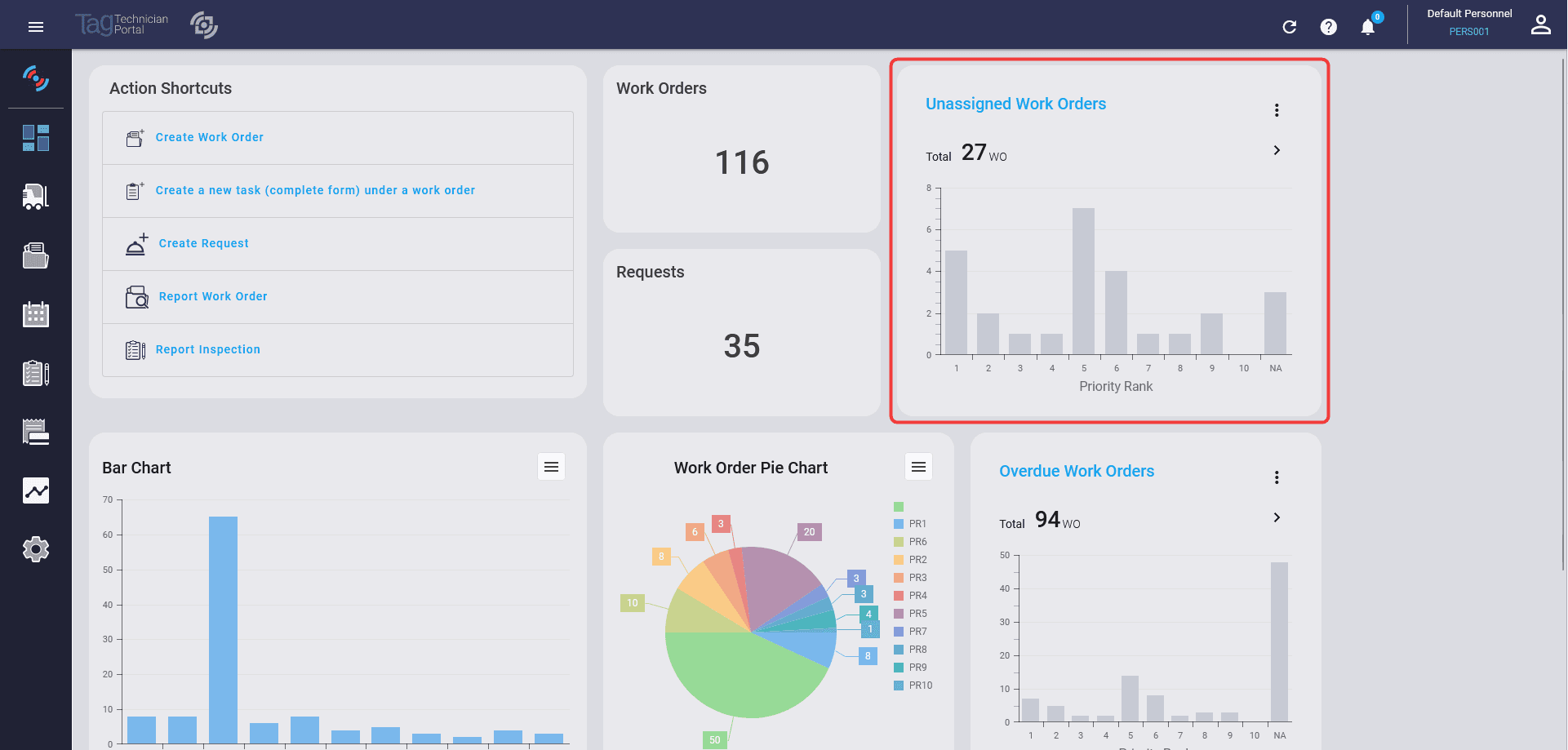Click the NA bar in Unassigned chart

coord(1275,323)
